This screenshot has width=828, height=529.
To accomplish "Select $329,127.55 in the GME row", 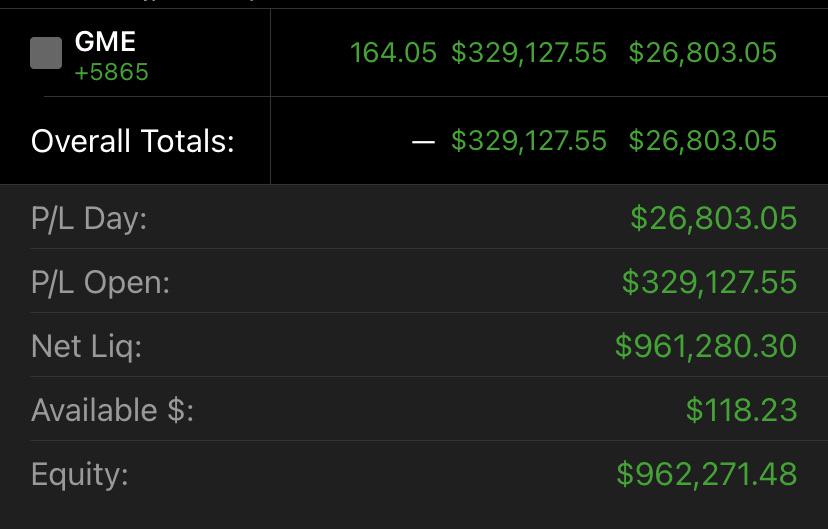I will 528,54.
